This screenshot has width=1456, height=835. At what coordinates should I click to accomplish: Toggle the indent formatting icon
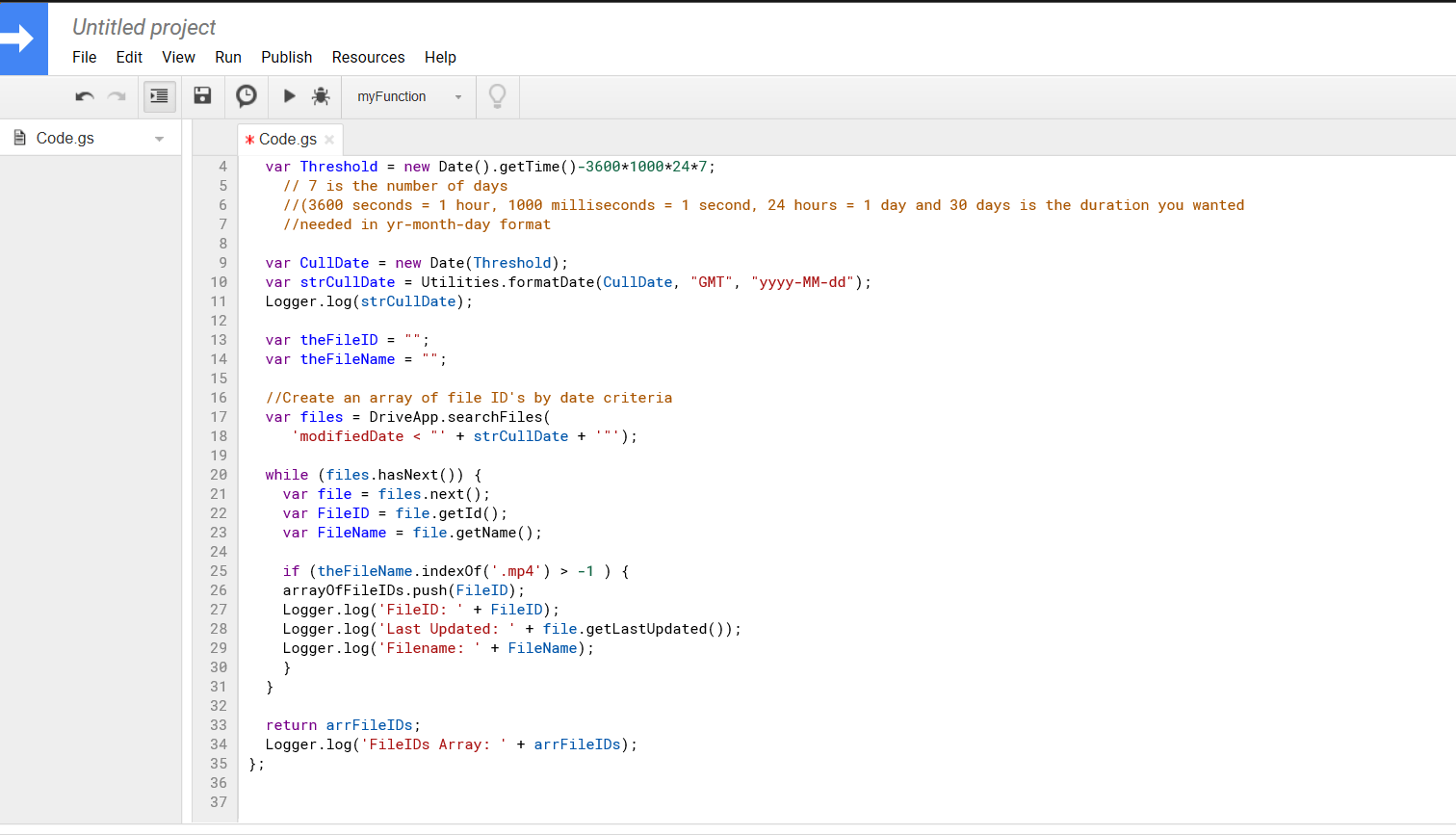point(160,96)
